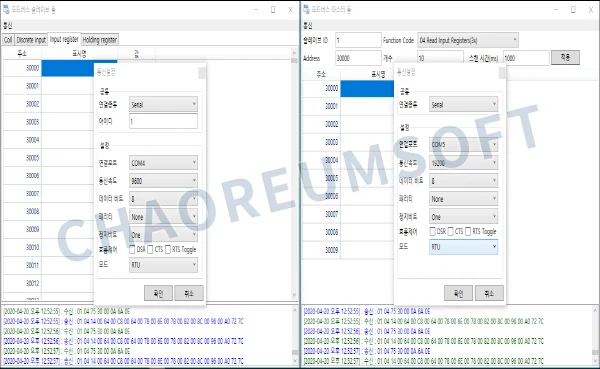Click the slave log panel scrollbar

tap(295, 335)
